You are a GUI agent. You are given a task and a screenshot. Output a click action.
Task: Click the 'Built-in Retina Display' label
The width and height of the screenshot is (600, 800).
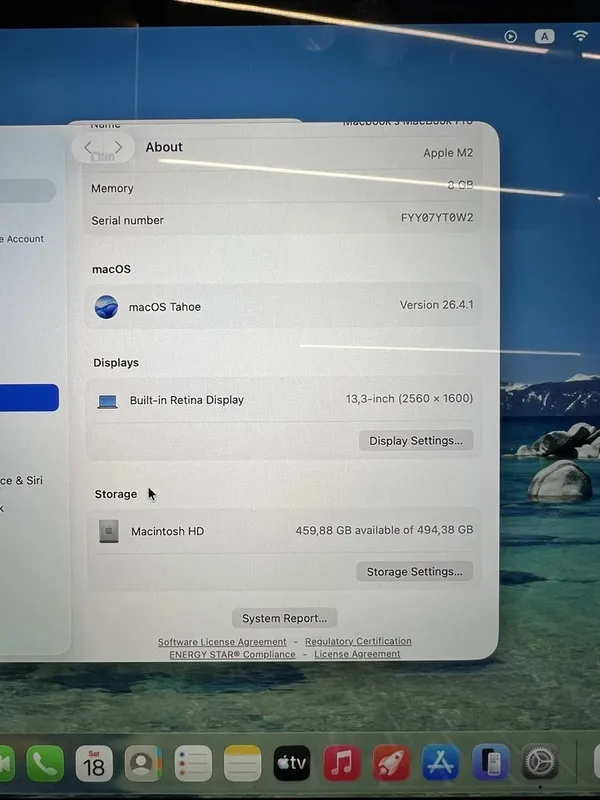coord(187,400)
